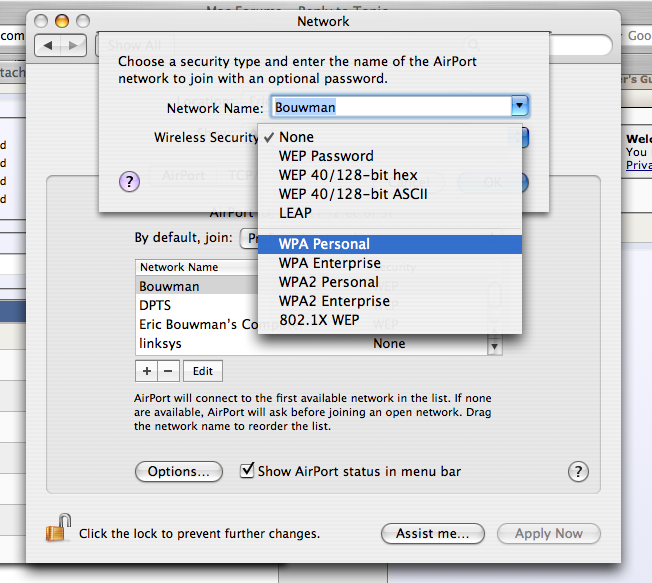
Task: Select WEP 40/128-bit ASCII option
Action: (390, 194)
